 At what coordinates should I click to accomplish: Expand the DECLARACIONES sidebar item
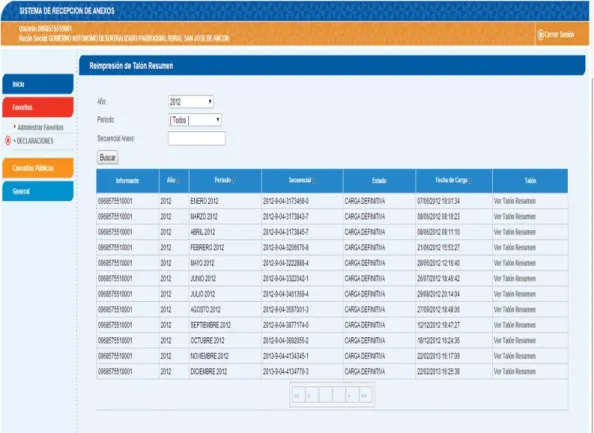33,141
